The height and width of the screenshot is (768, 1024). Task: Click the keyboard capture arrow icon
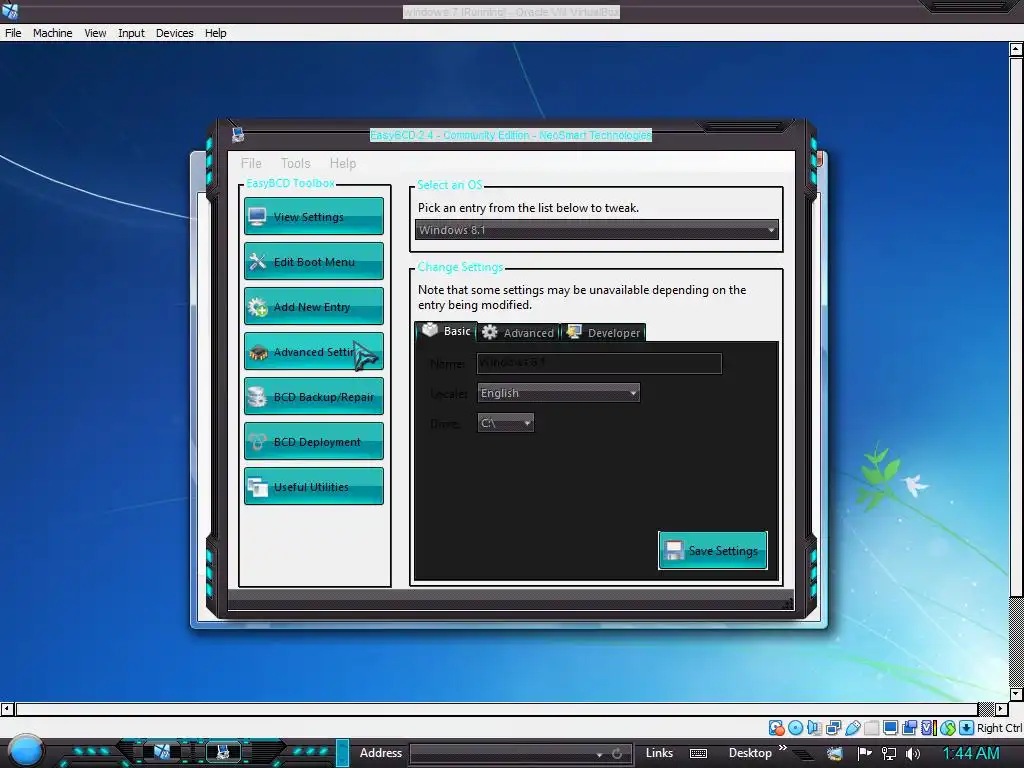coord(967,728)
